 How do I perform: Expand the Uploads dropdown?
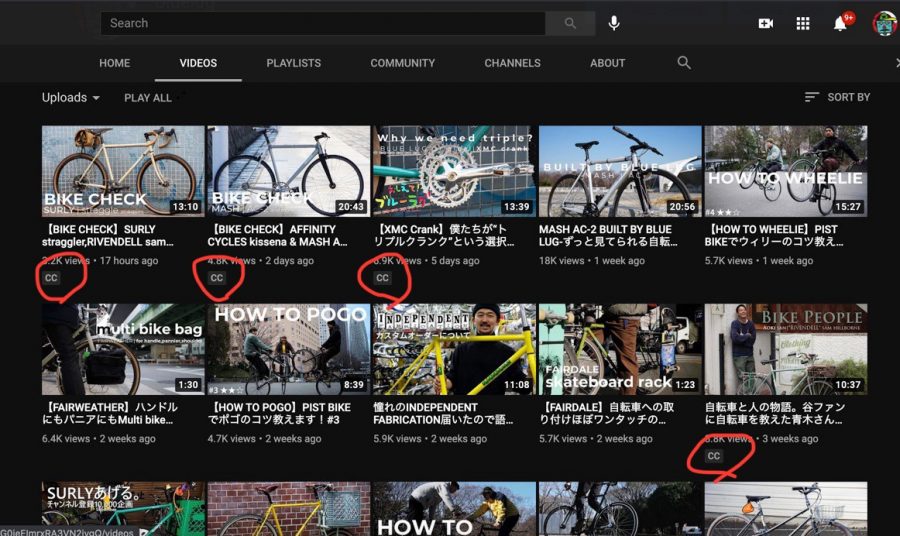(71, 98)
